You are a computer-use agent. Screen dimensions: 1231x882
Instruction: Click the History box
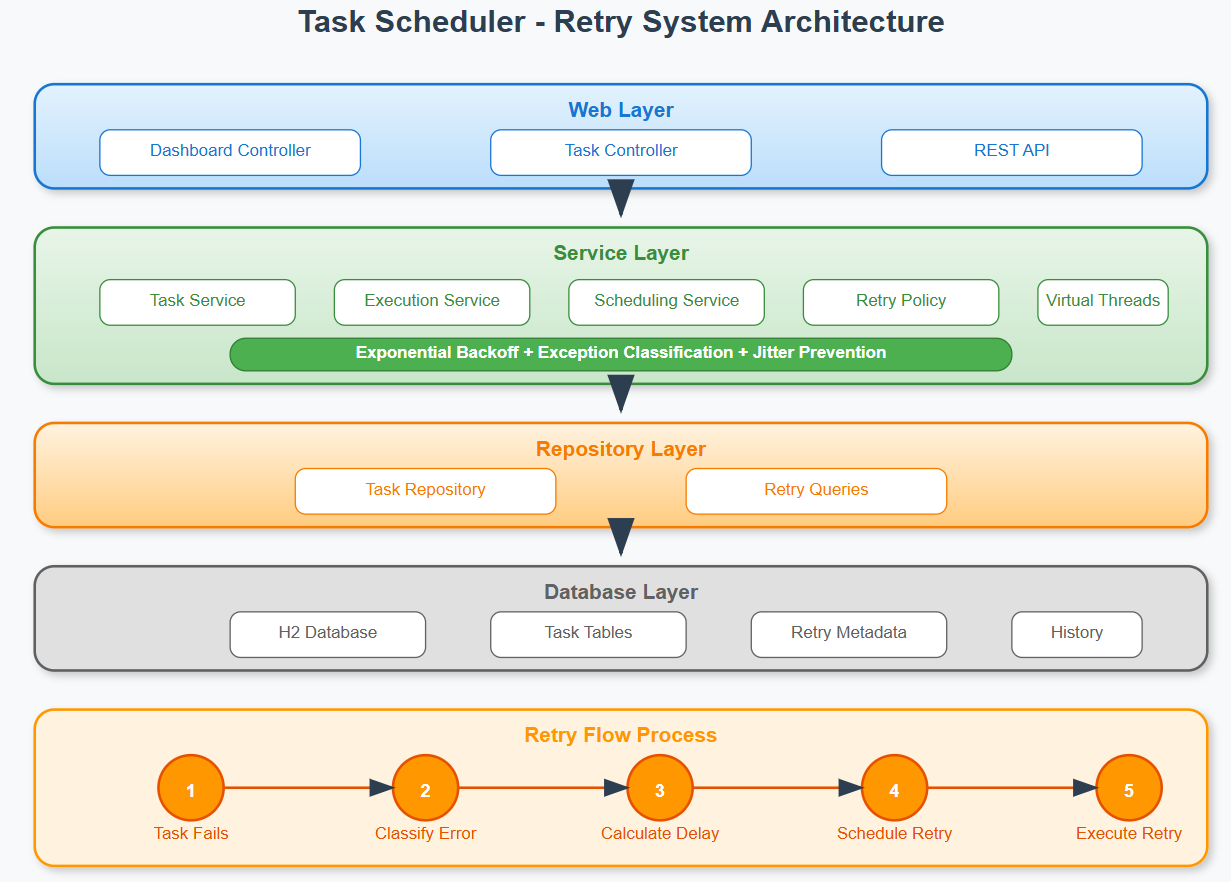[x=1077, y=634]
